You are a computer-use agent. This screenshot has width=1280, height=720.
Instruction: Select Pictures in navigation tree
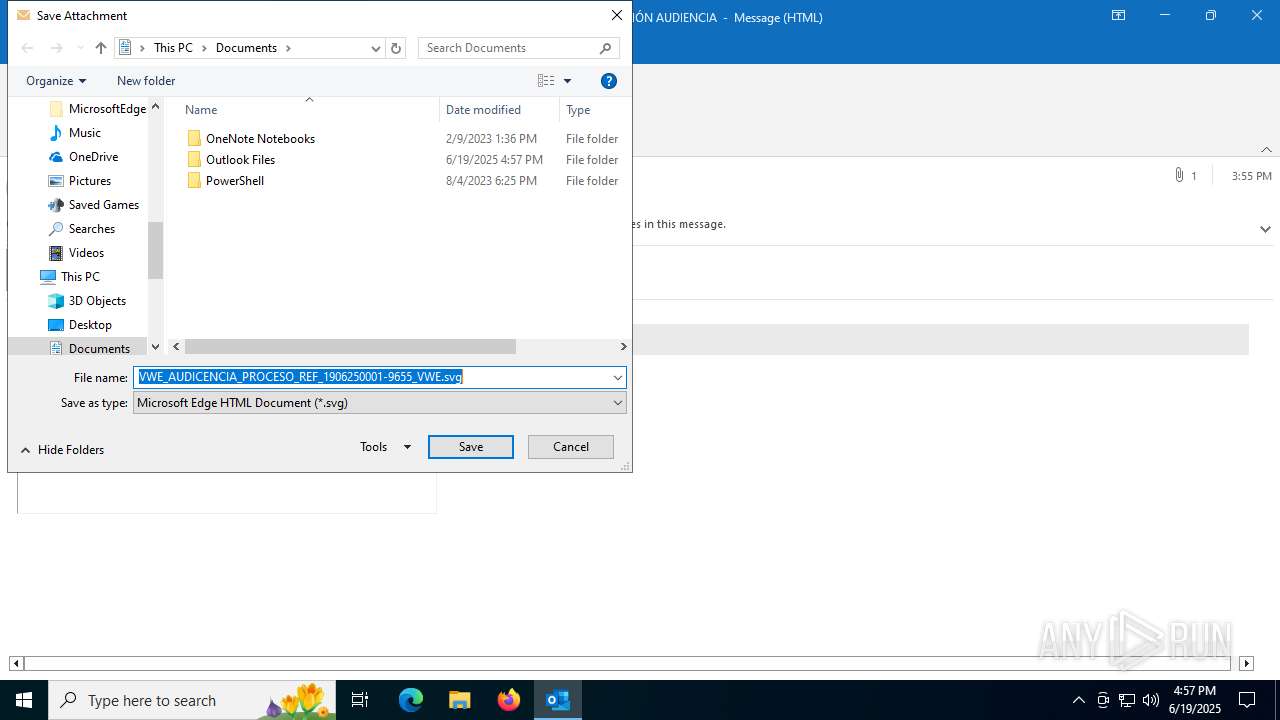pyautogui.click(x=79, y=181)
